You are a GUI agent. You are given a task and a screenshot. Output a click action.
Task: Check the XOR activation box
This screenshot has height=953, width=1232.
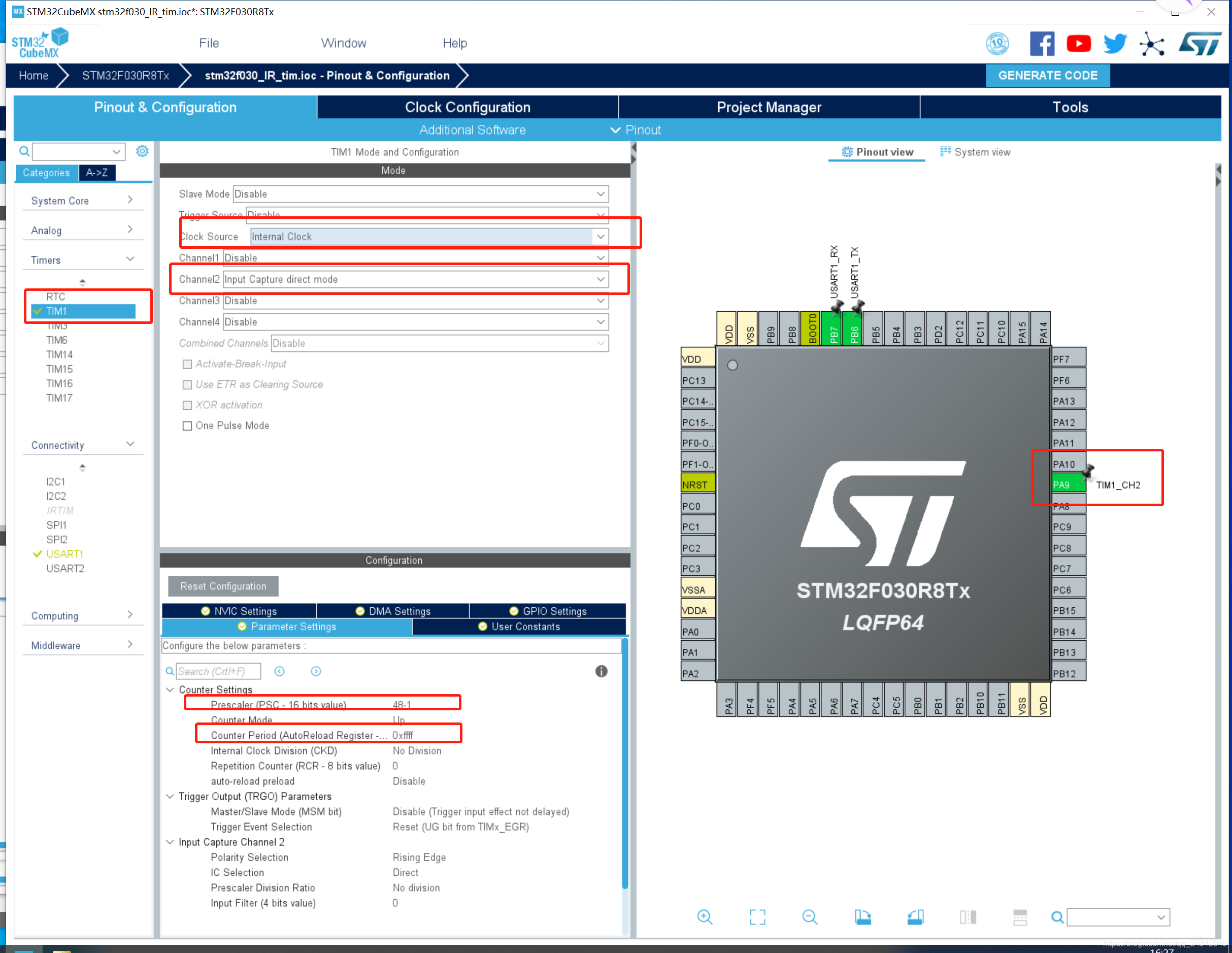(x=187, y=405)
